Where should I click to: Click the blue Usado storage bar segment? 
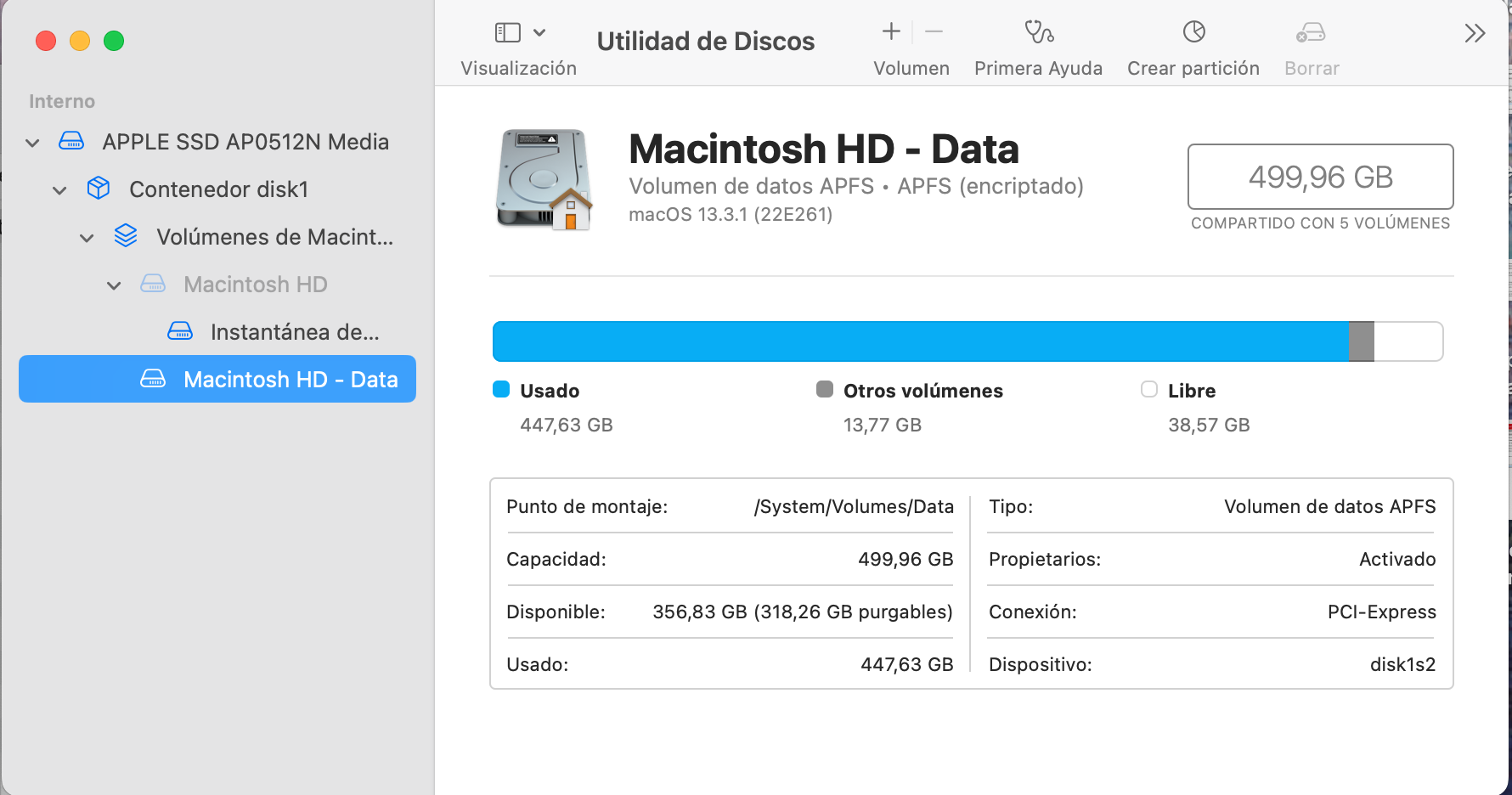point(920,341)
